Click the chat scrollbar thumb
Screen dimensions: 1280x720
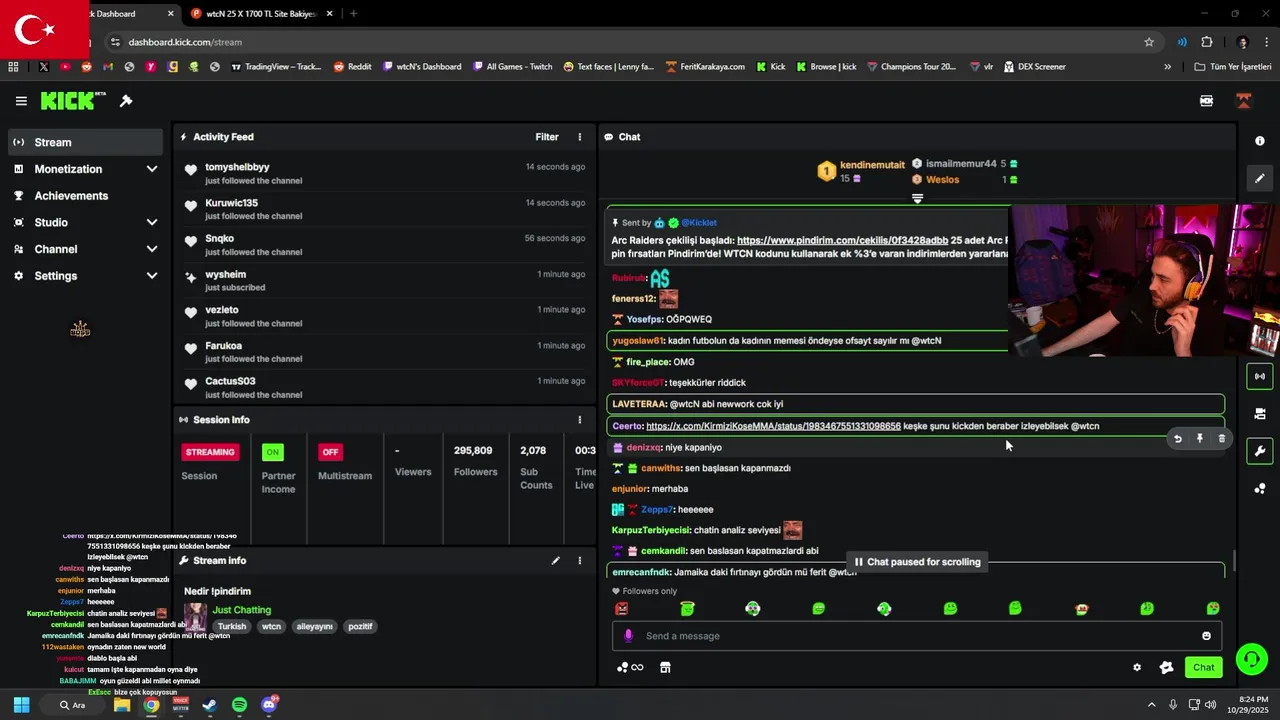tap(1232, 561)
